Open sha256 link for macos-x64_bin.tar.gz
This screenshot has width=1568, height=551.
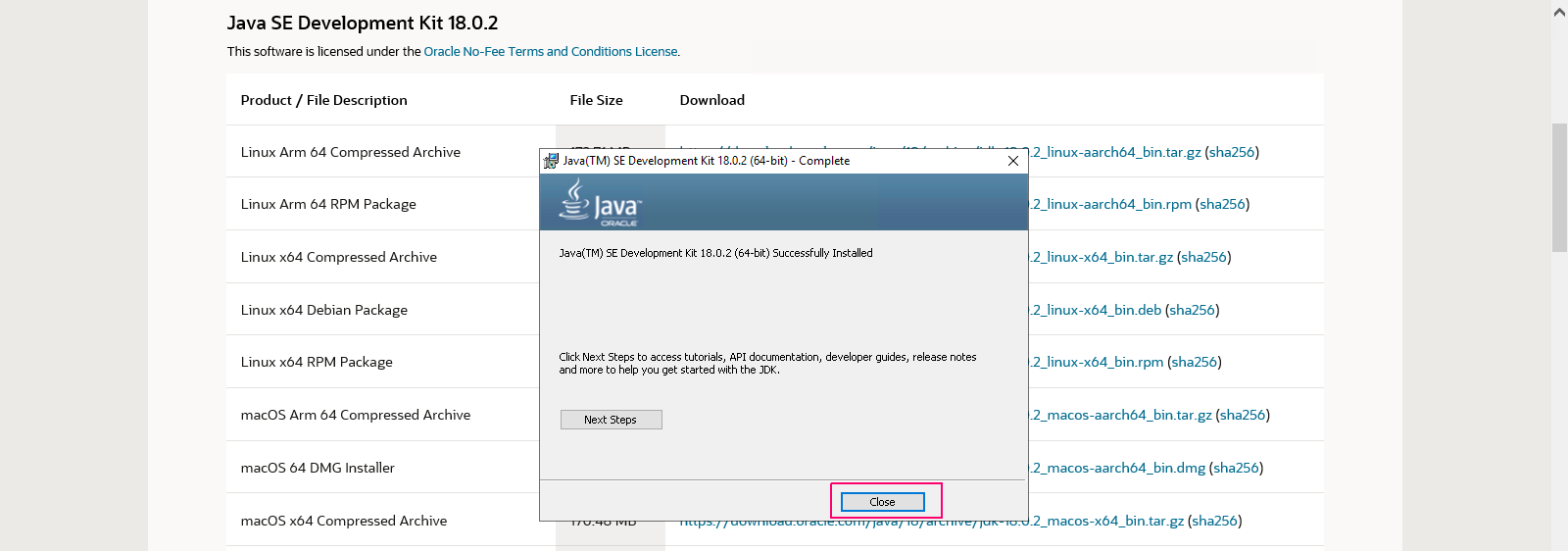point(1214,521)
